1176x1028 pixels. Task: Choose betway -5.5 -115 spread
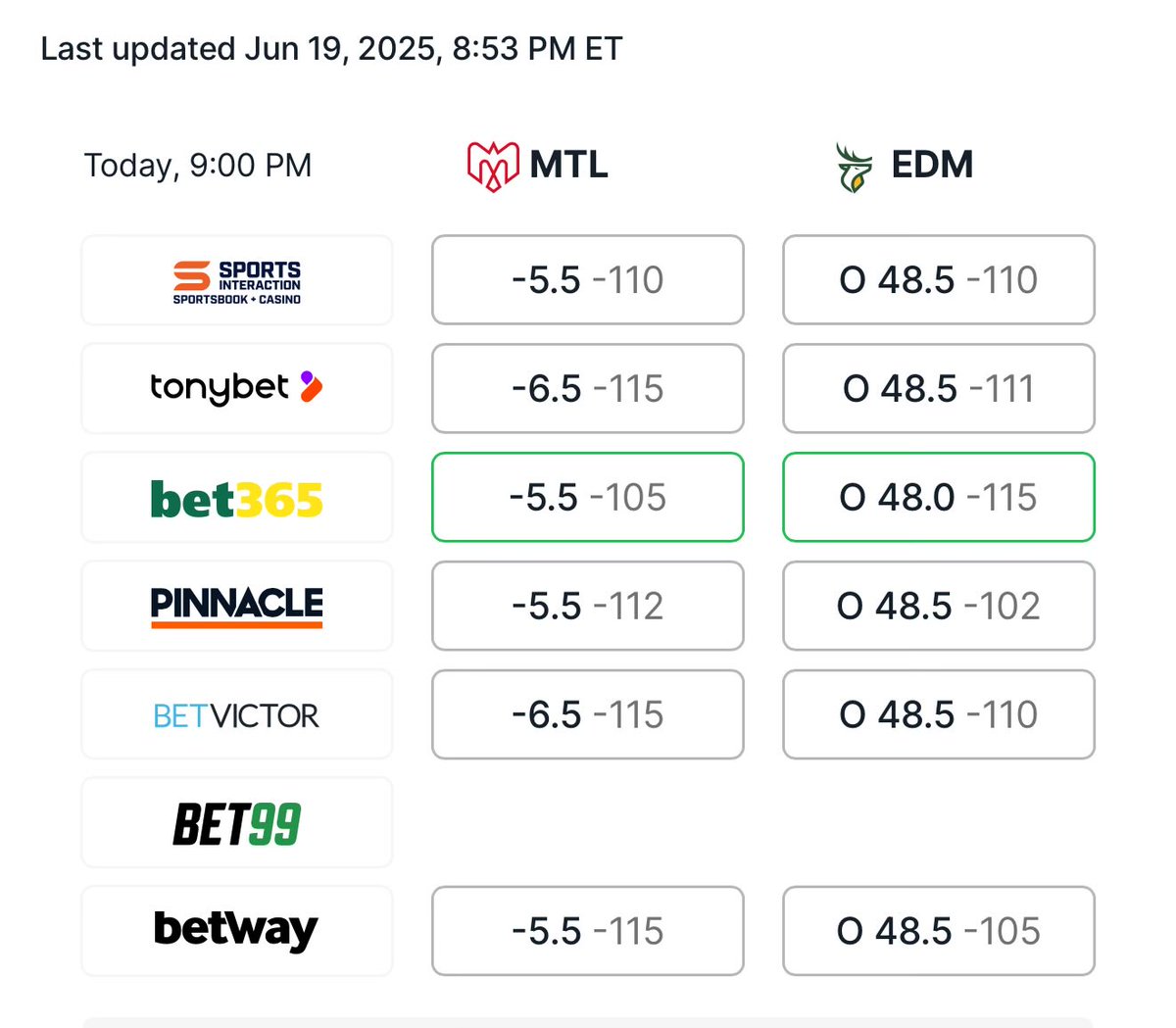[588, 932]
